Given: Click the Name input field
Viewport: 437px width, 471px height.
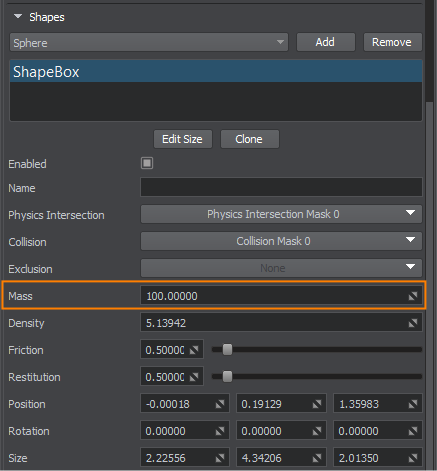Looking at the screenshot, I should click(x=281, y=187).
